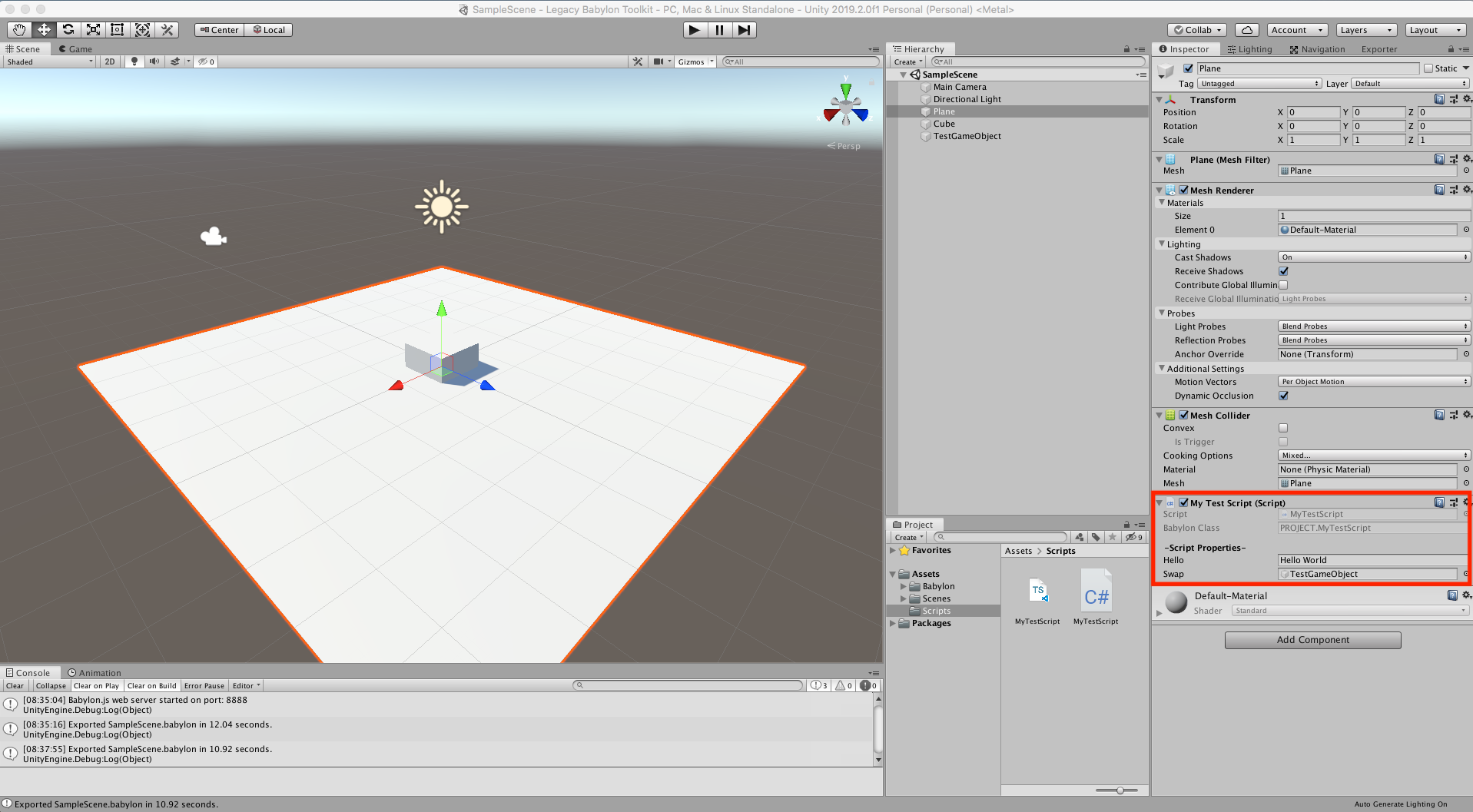Image resolution: width=1473 pixels, height=812 pixels.
Task: Switch to the Animation tab
Action: 94,673
